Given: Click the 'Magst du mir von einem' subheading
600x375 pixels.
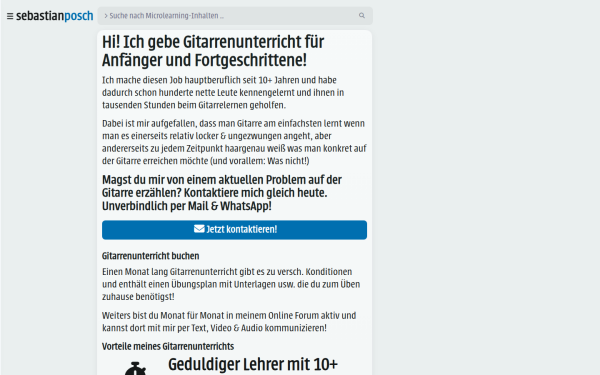Looking at the screenshot, I should point(222,193).
